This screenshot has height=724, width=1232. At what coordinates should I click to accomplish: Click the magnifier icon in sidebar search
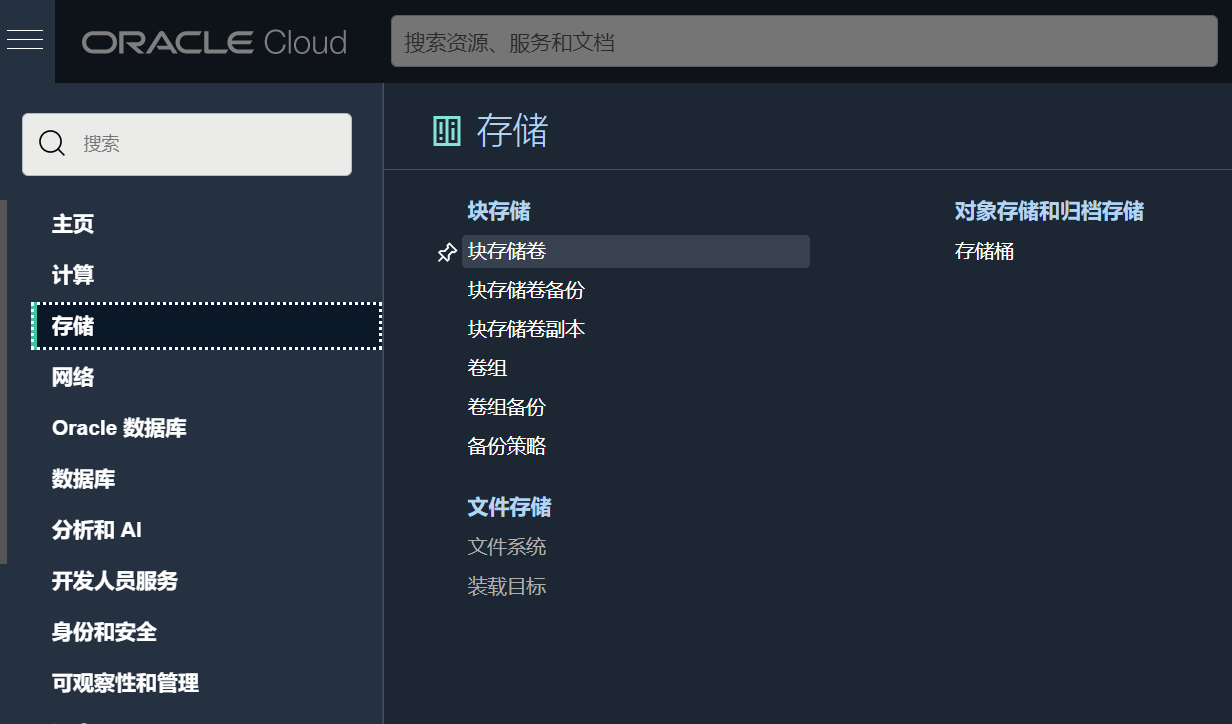tap(52, 144)
